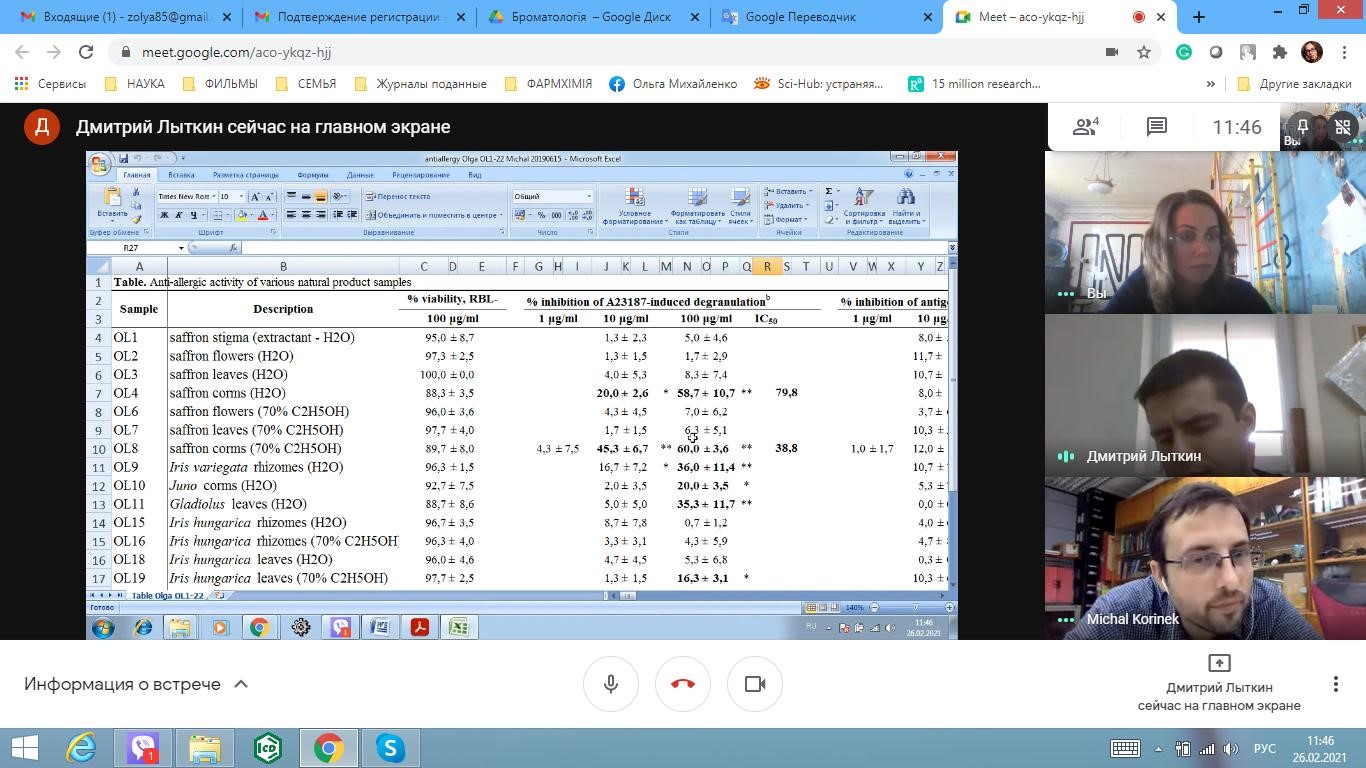This screenshot has width=1366, height=768.
Task: Open the Сервисы apps shortcut
Action: pyautogui.click(x=50, y=84)
